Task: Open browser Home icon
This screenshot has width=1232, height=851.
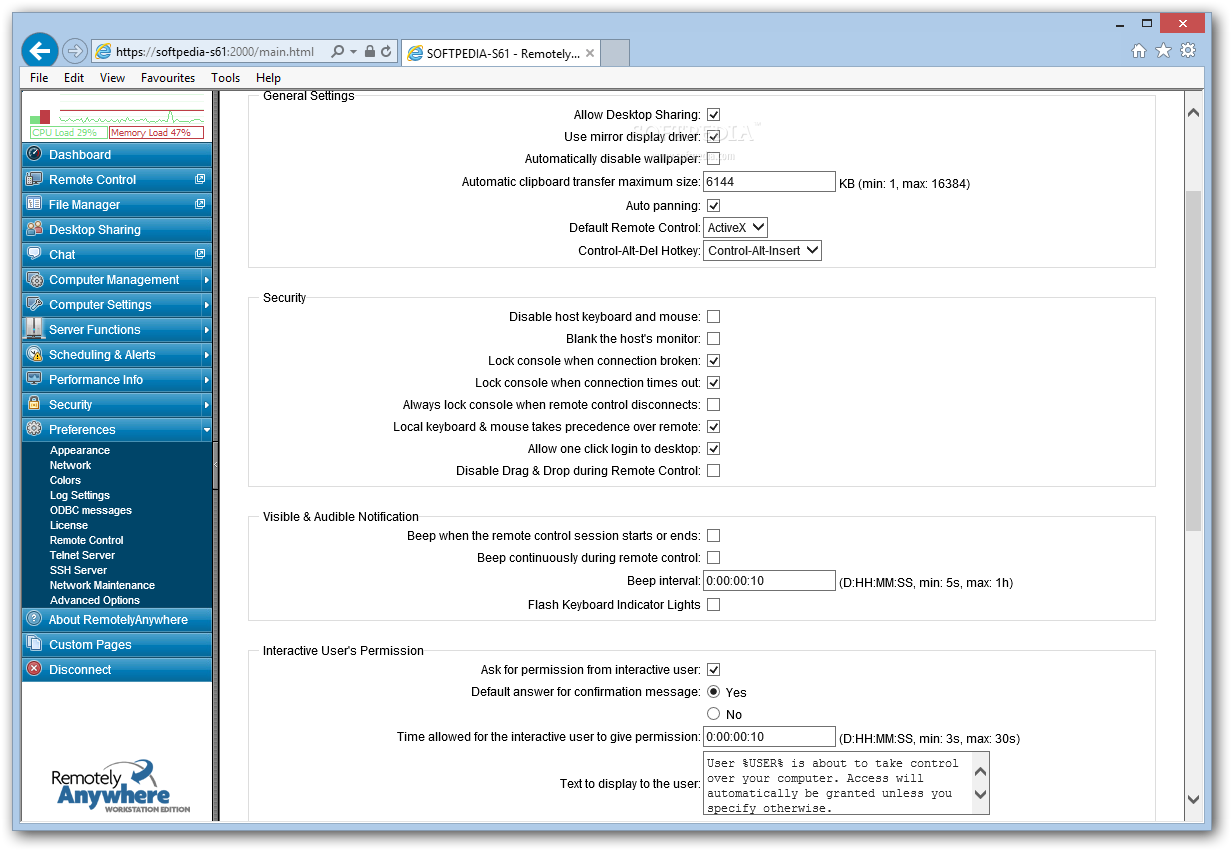Action: point(1139,51)
